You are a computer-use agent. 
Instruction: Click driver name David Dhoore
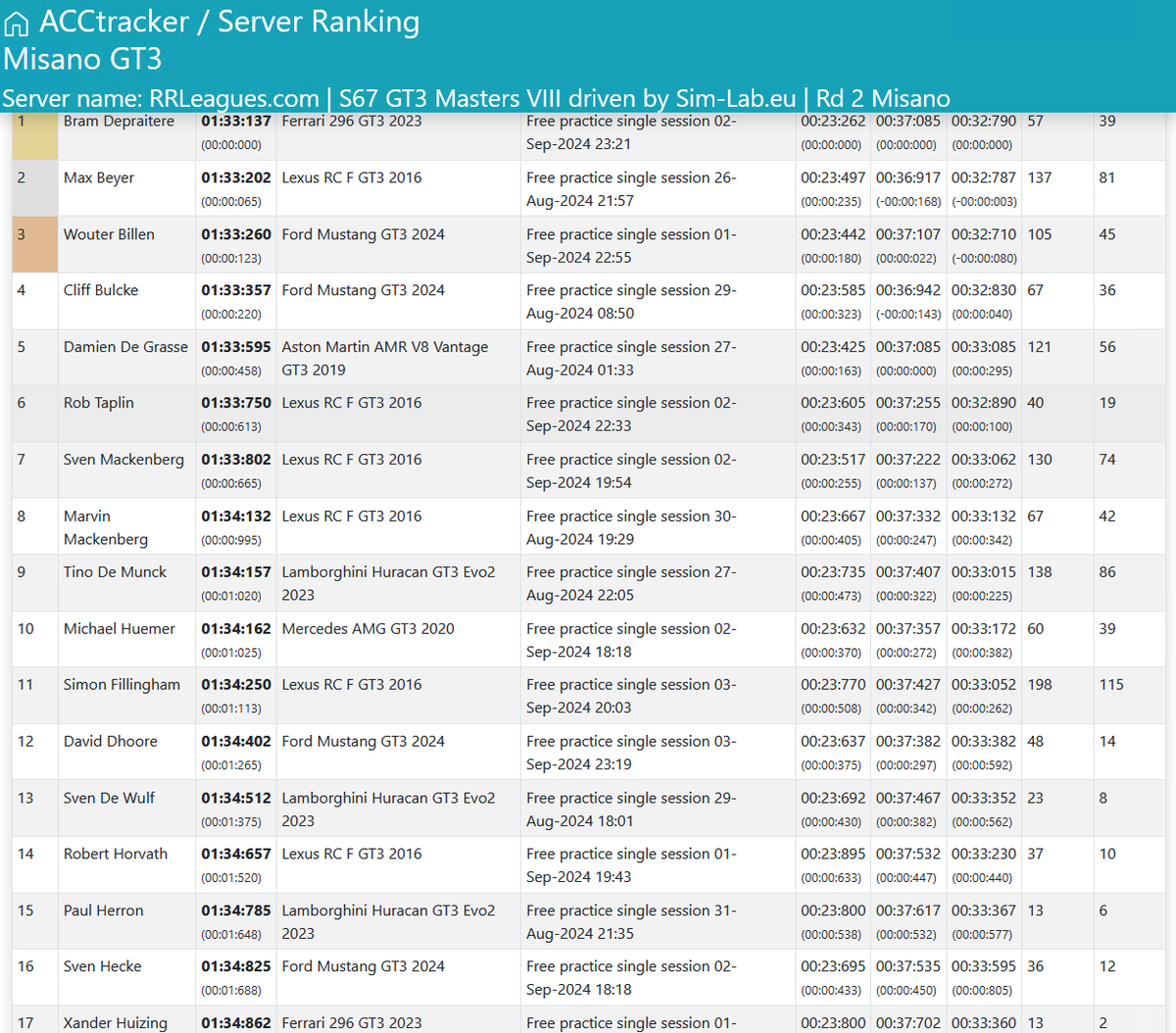click(111, 742)
